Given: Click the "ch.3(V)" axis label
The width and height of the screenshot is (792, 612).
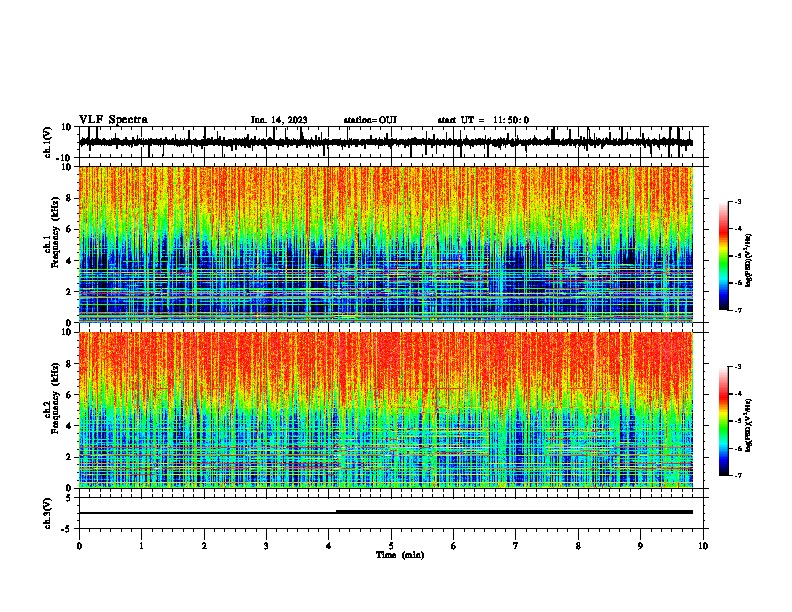Looking at the screenshot, I should [48, 513].
